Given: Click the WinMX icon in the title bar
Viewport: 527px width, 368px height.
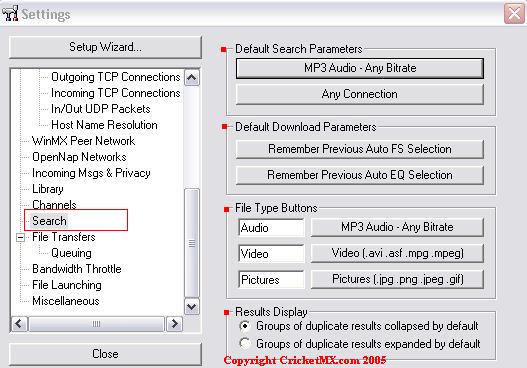Looking at the screenshot, I should (x=10, y=13).
